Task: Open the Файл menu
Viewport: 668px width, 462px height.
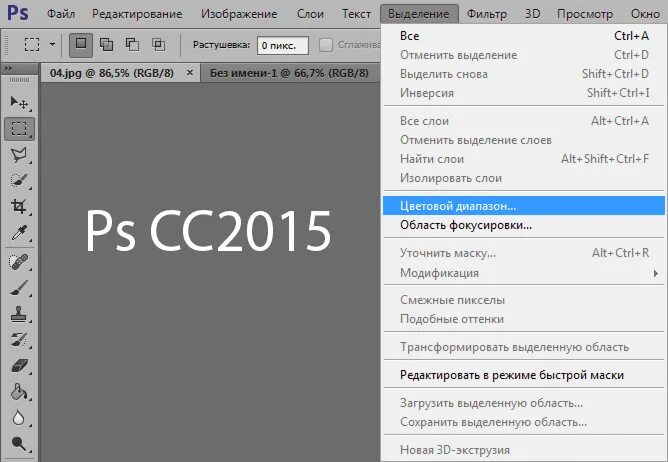Action: (61, 14)
